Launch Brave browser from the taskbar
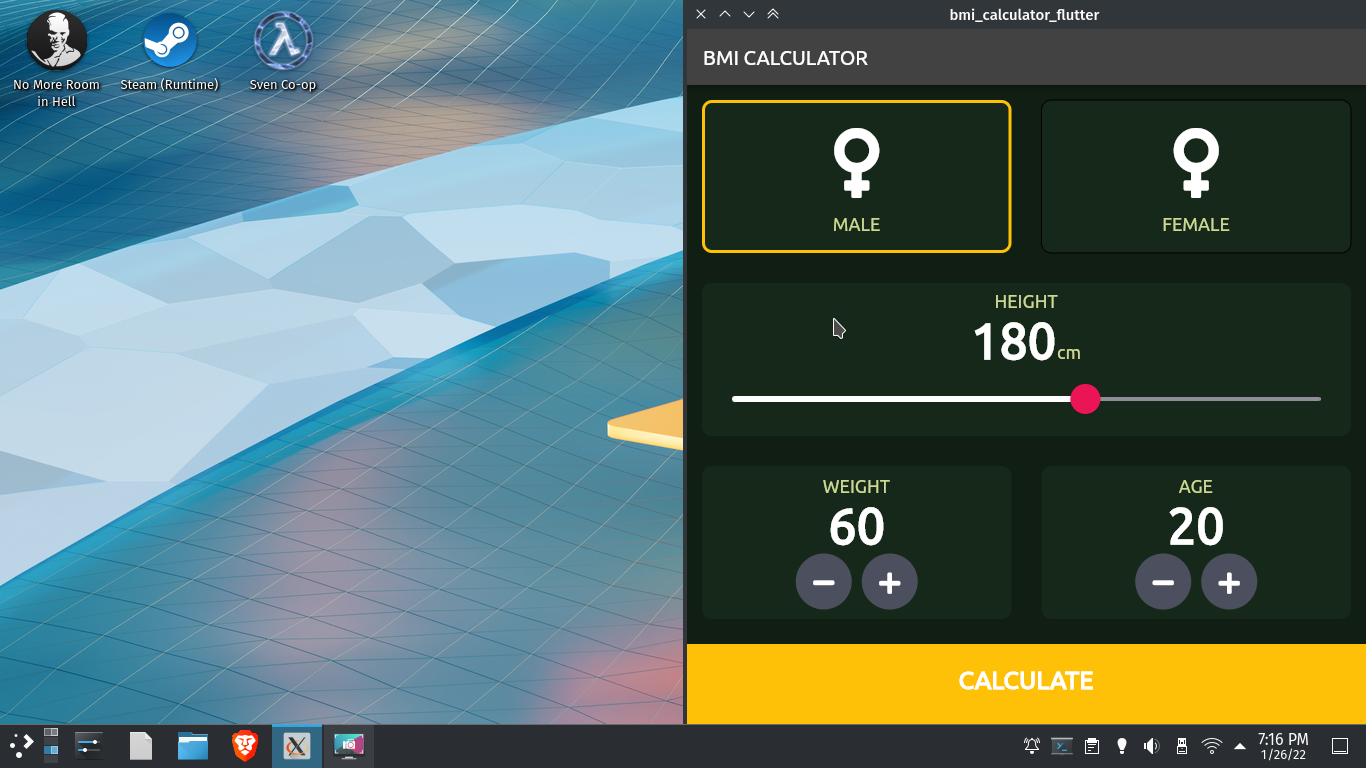1366x768 pixels. (245, 745)
